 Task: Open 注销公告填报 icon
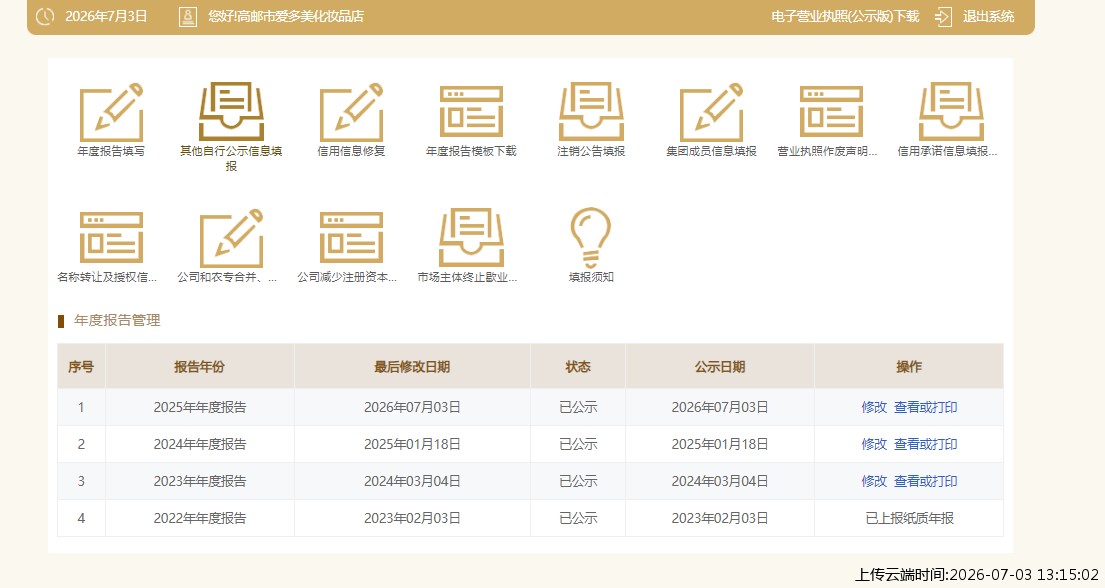tap(591, 112)
